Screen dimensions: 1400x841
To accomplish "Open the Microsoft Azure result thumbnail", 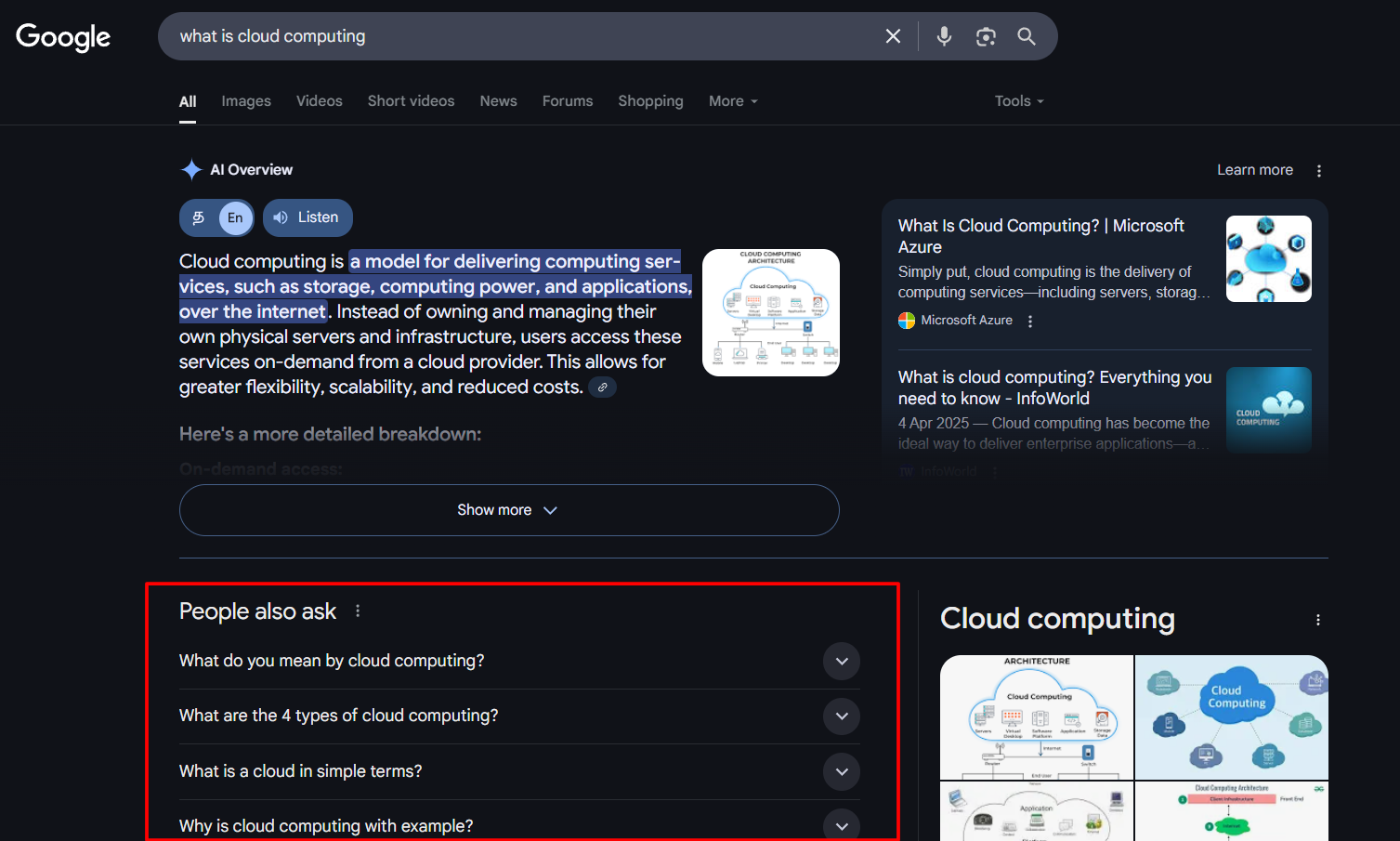I will click(x=1269, y=259).
